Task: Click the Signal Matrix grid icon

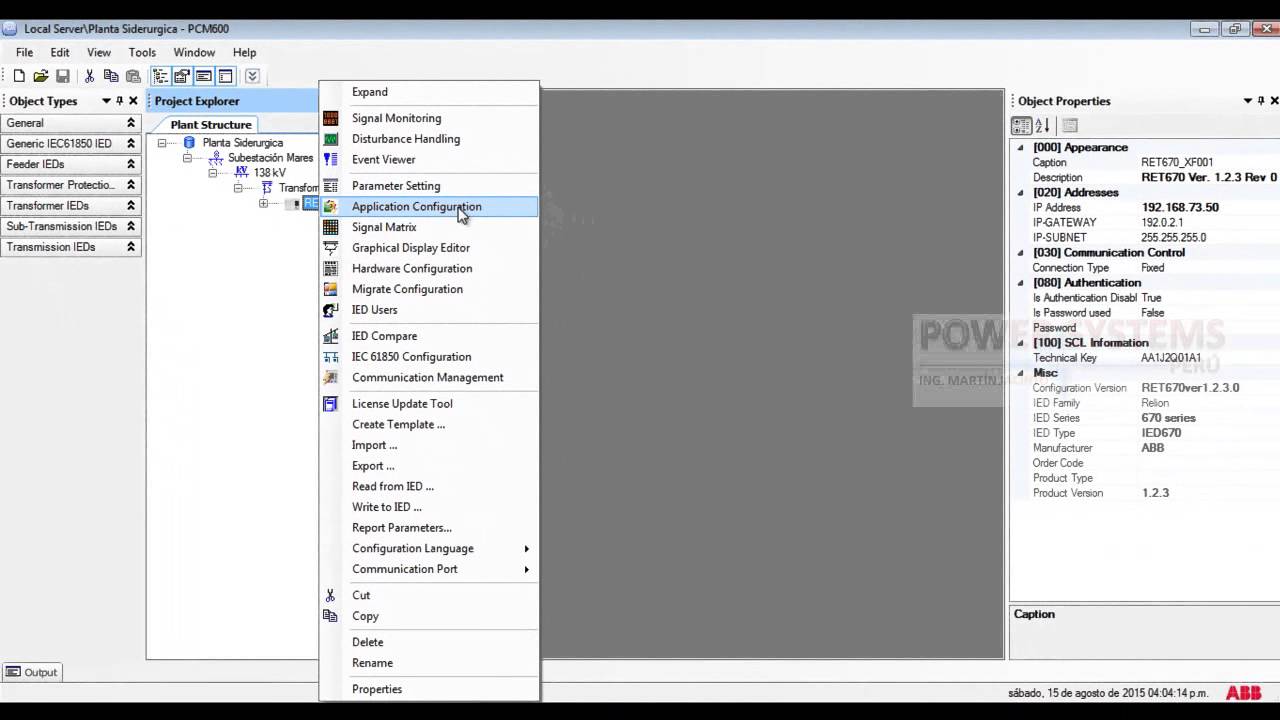Action: tap(331, 227)
